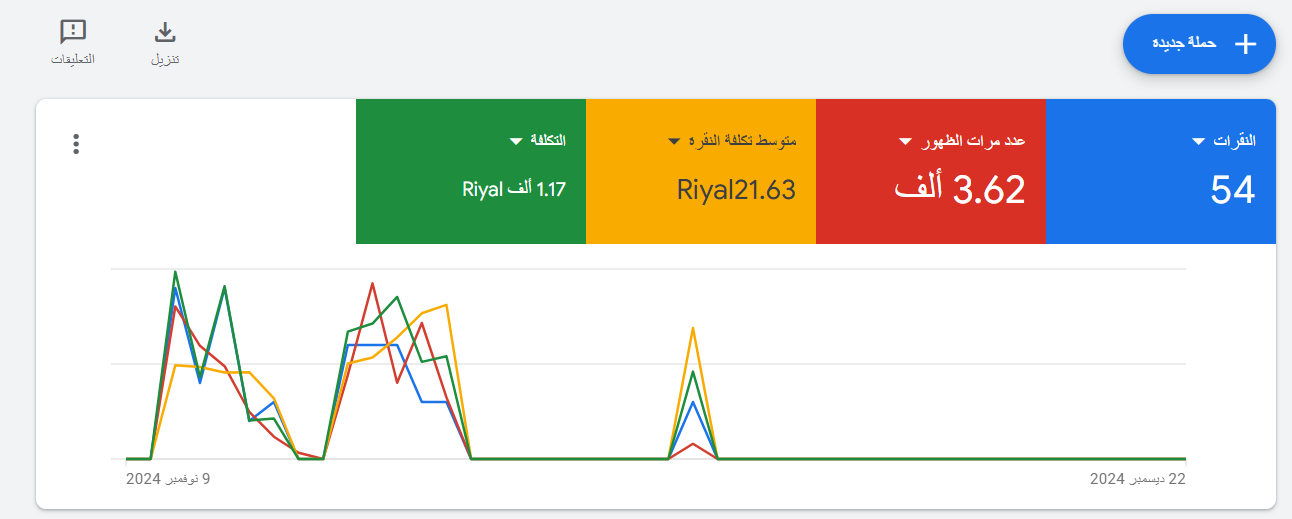Viewport: 1292px width, 519px height.
Task: Click the plus icon on new campaign button
Action: [1245, 44]
